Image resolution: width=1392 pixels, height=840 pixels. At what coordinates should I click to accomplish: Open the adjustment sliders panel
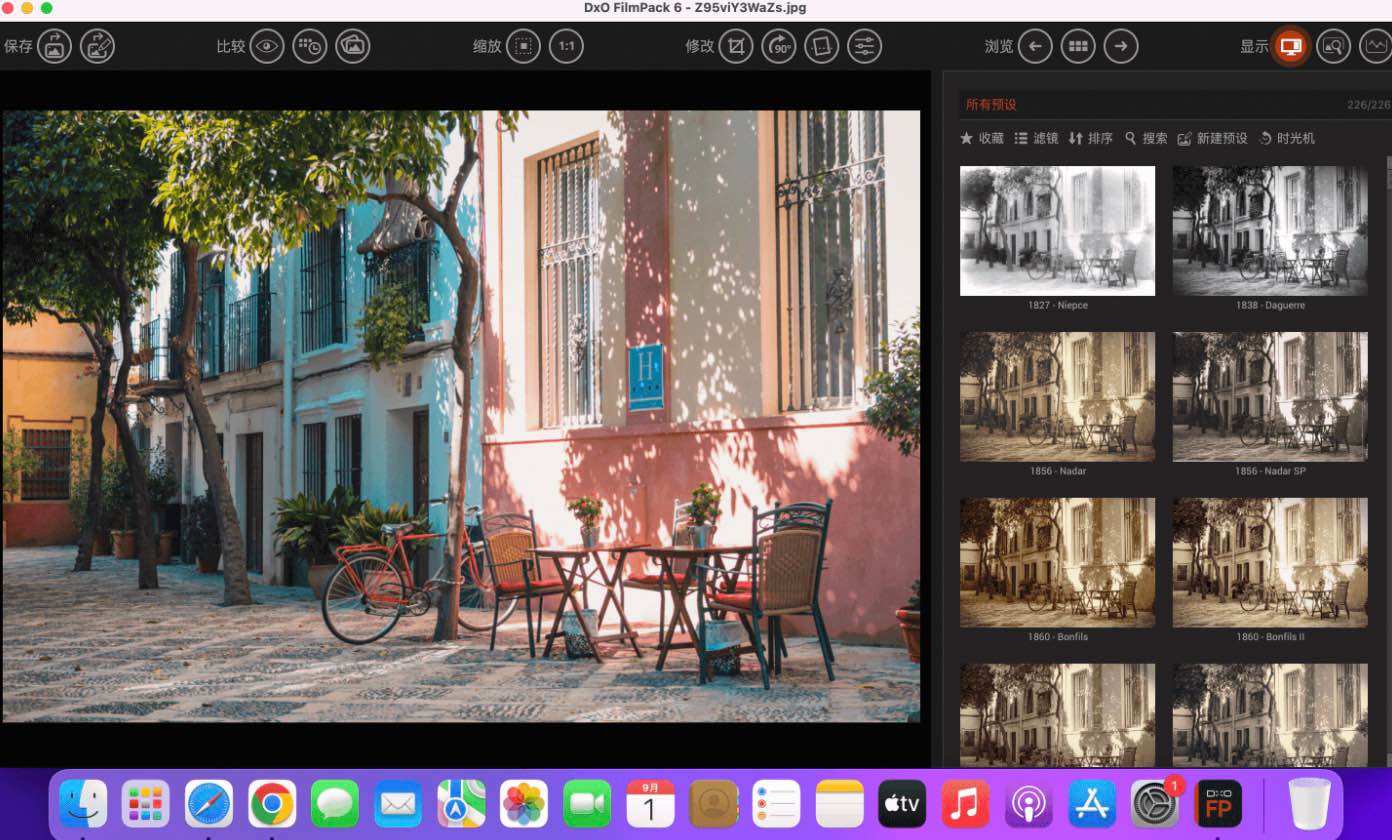point(864,46)
